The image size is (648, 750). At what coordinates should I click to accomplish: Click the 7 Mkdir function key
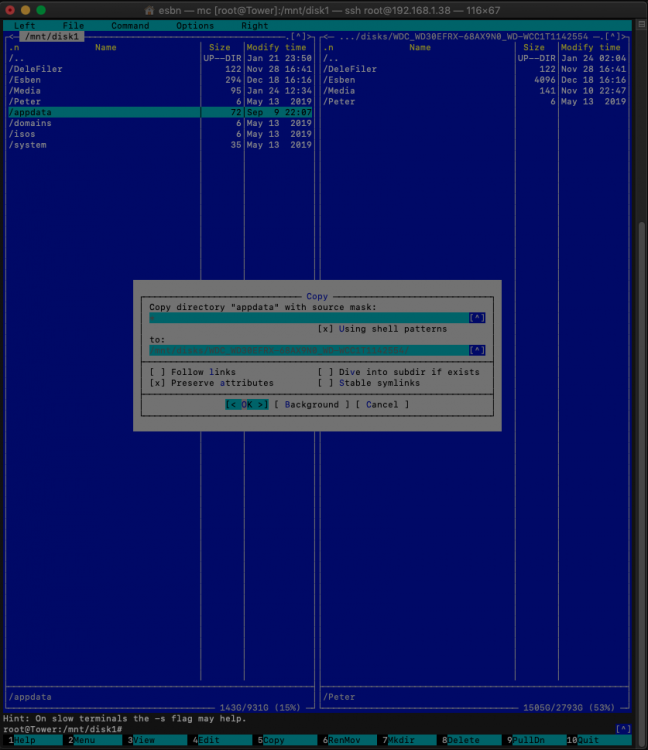[x=409, y=740]
